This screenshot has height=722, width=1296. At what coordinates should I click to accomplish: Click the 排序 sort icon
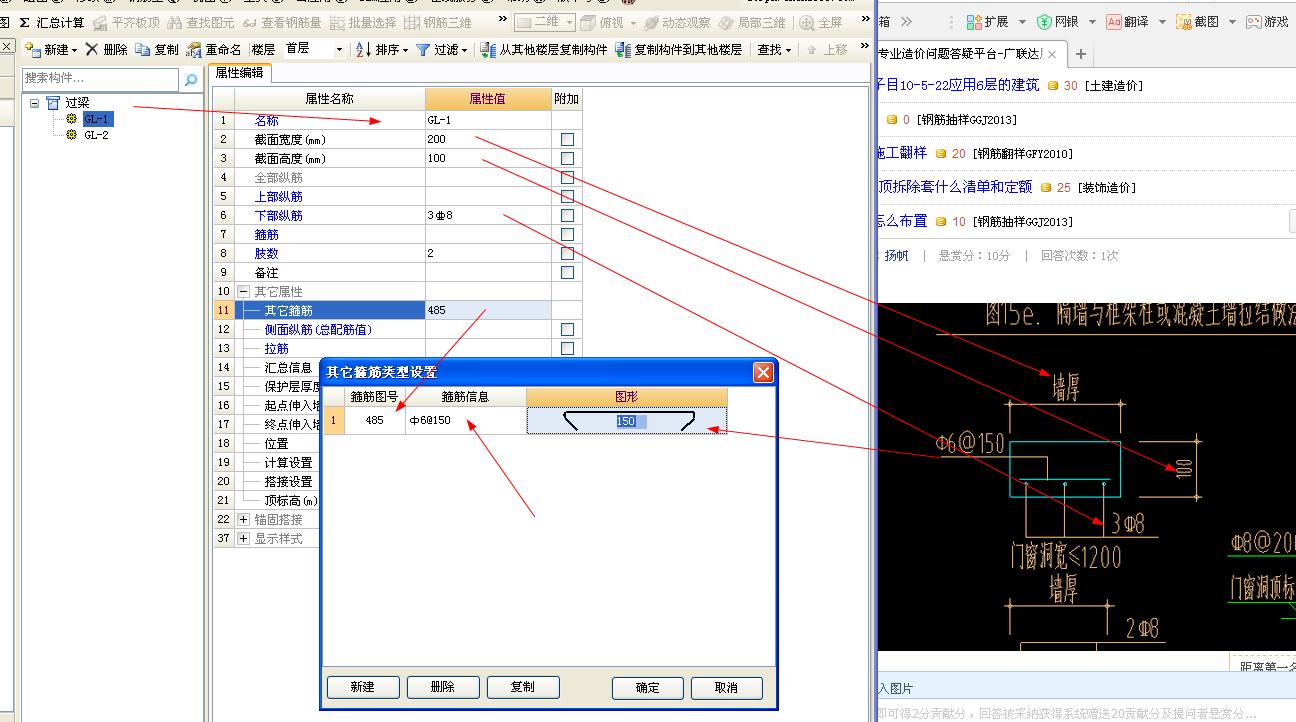coord(364,49)
